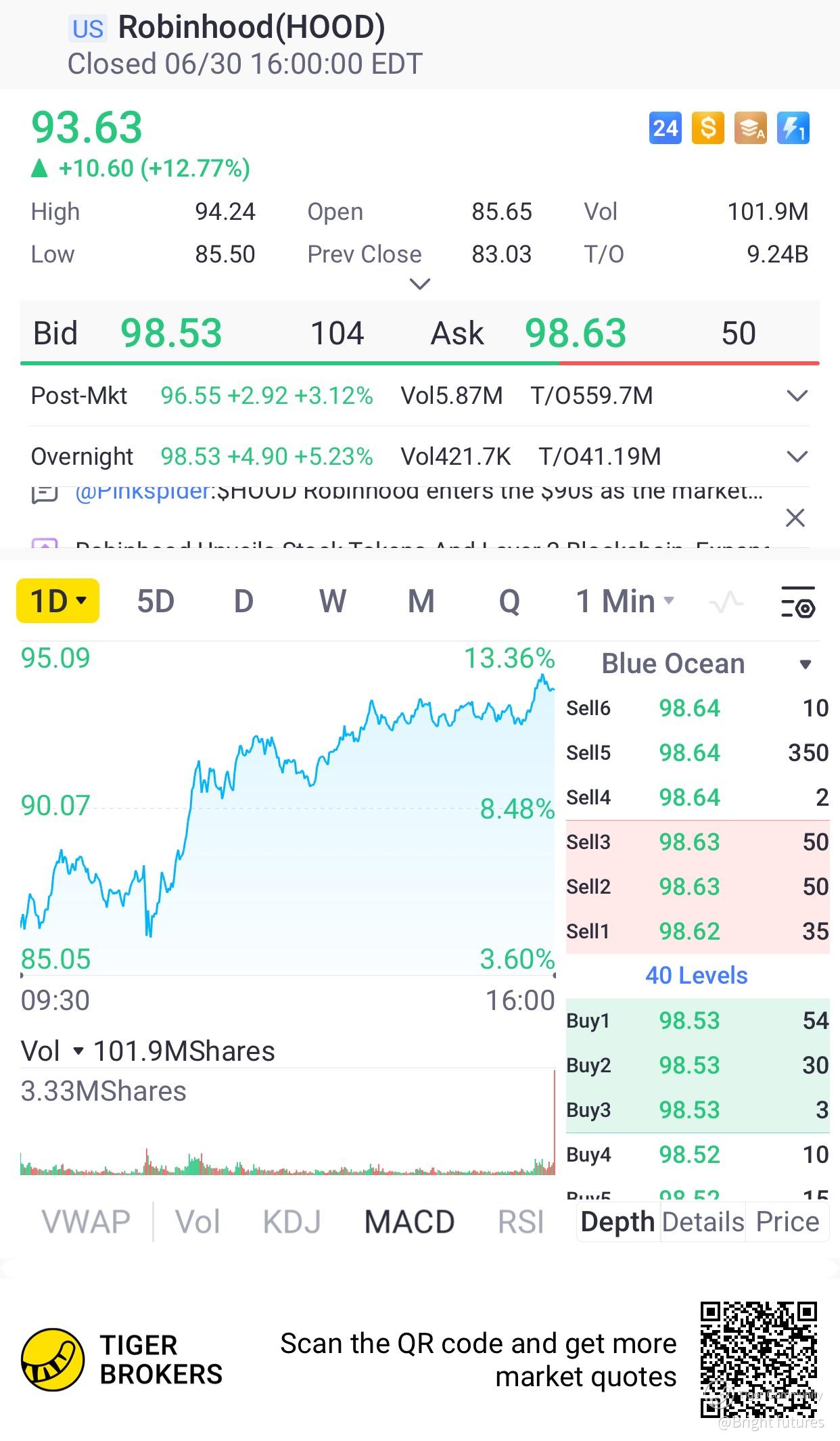Select the Vol indicator tab
840x1441 pixels.
pos(197,1222)
